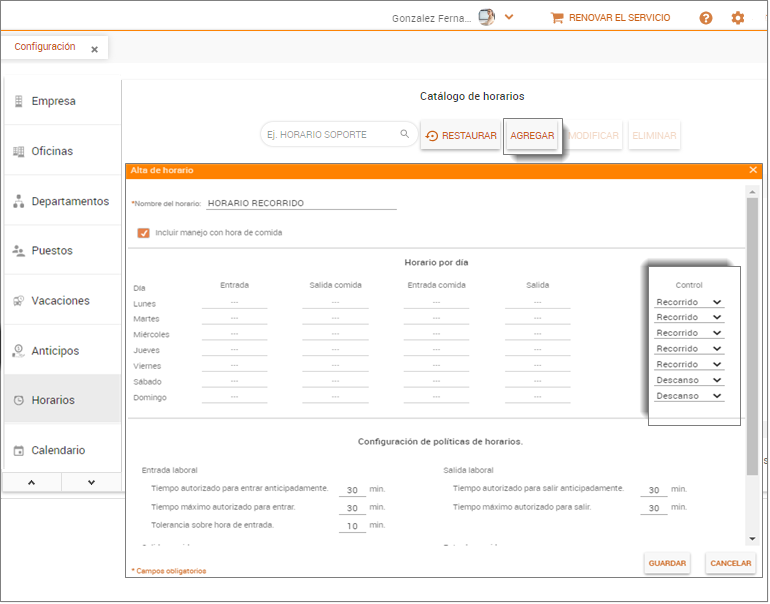
Task: Toggle Incluir manejo con hora de comida
Action: tap(144, 232)
